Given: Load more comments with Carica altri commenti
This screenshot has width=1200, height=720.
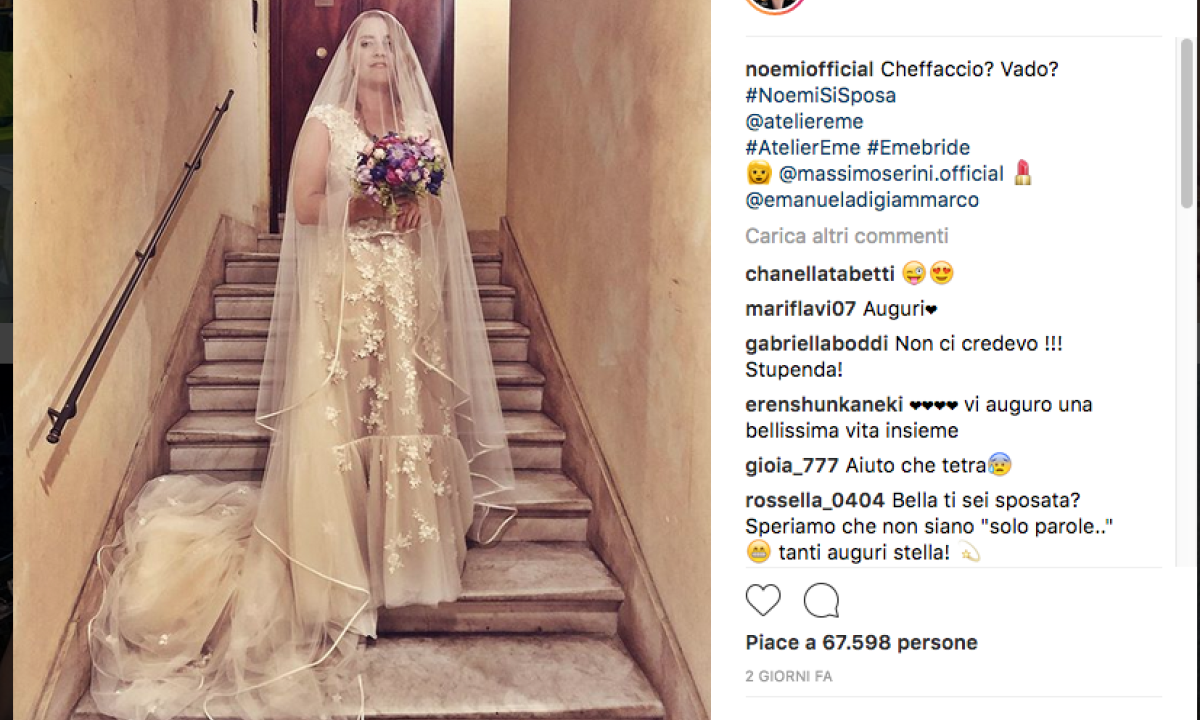Looking at the screenshot, I should (x=847, y=236).
